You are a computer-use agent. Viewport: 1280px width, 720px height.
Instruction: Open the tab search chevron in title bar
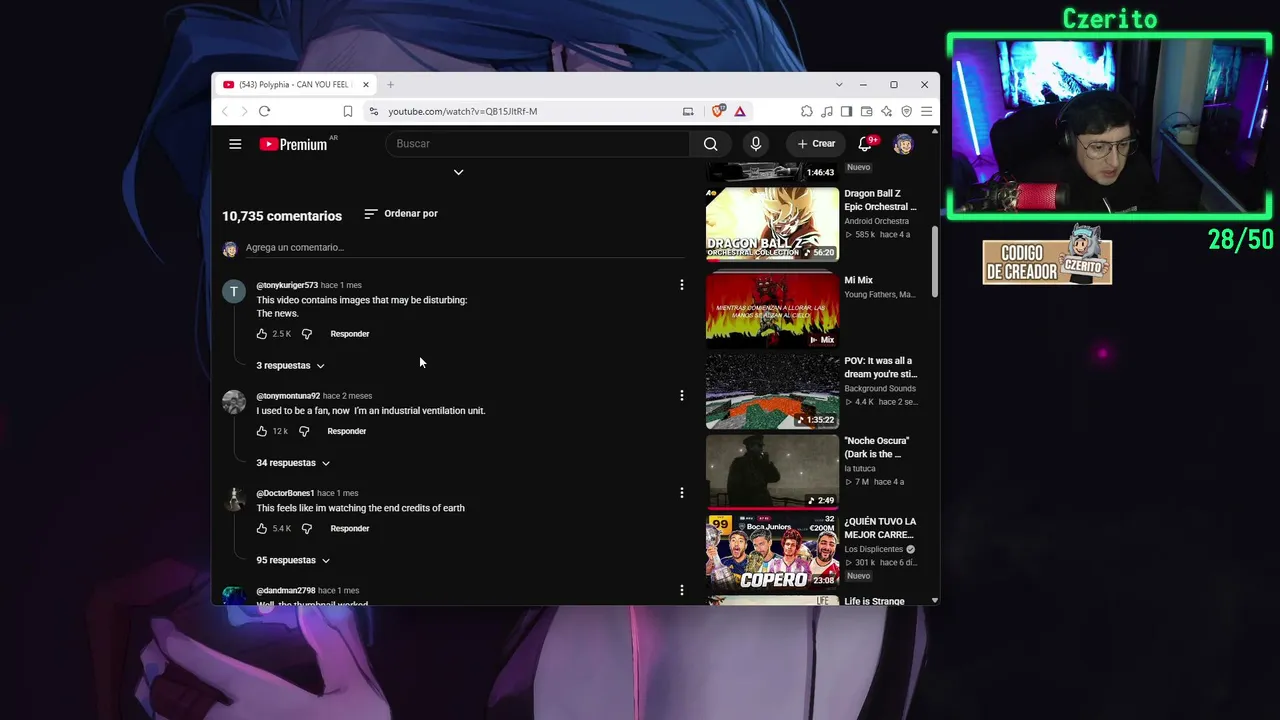point(839,85)
